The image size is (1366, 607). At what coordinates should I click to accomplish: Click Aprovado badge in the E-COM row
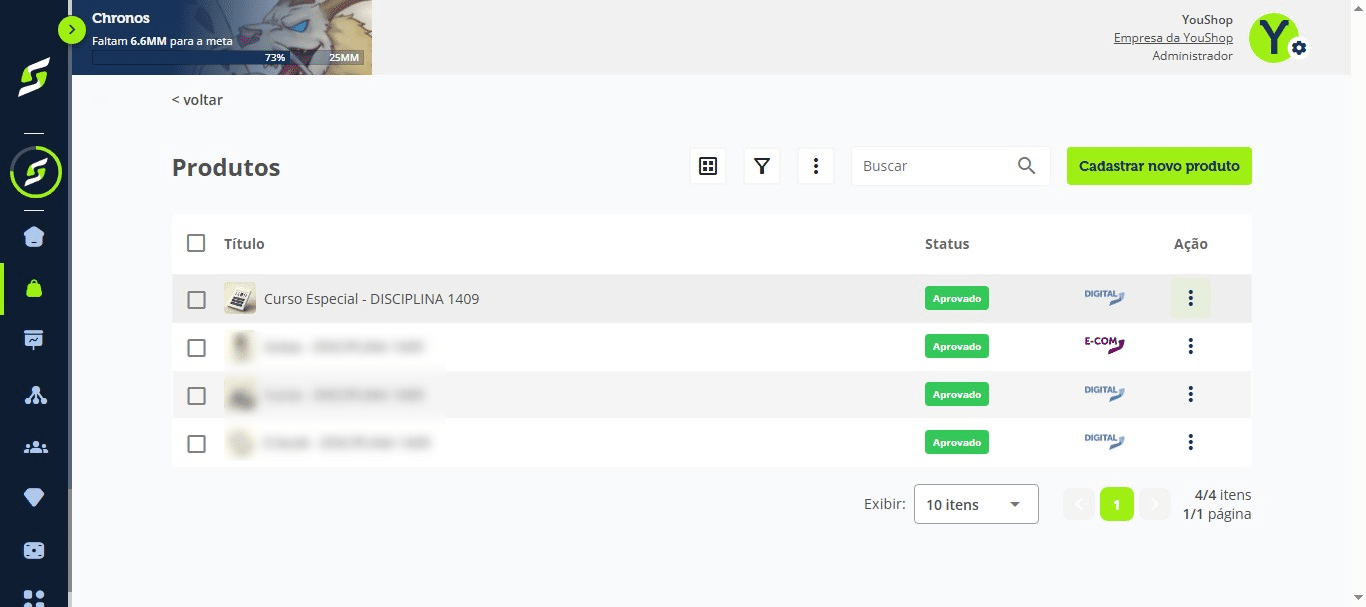(x=957, y=346)
